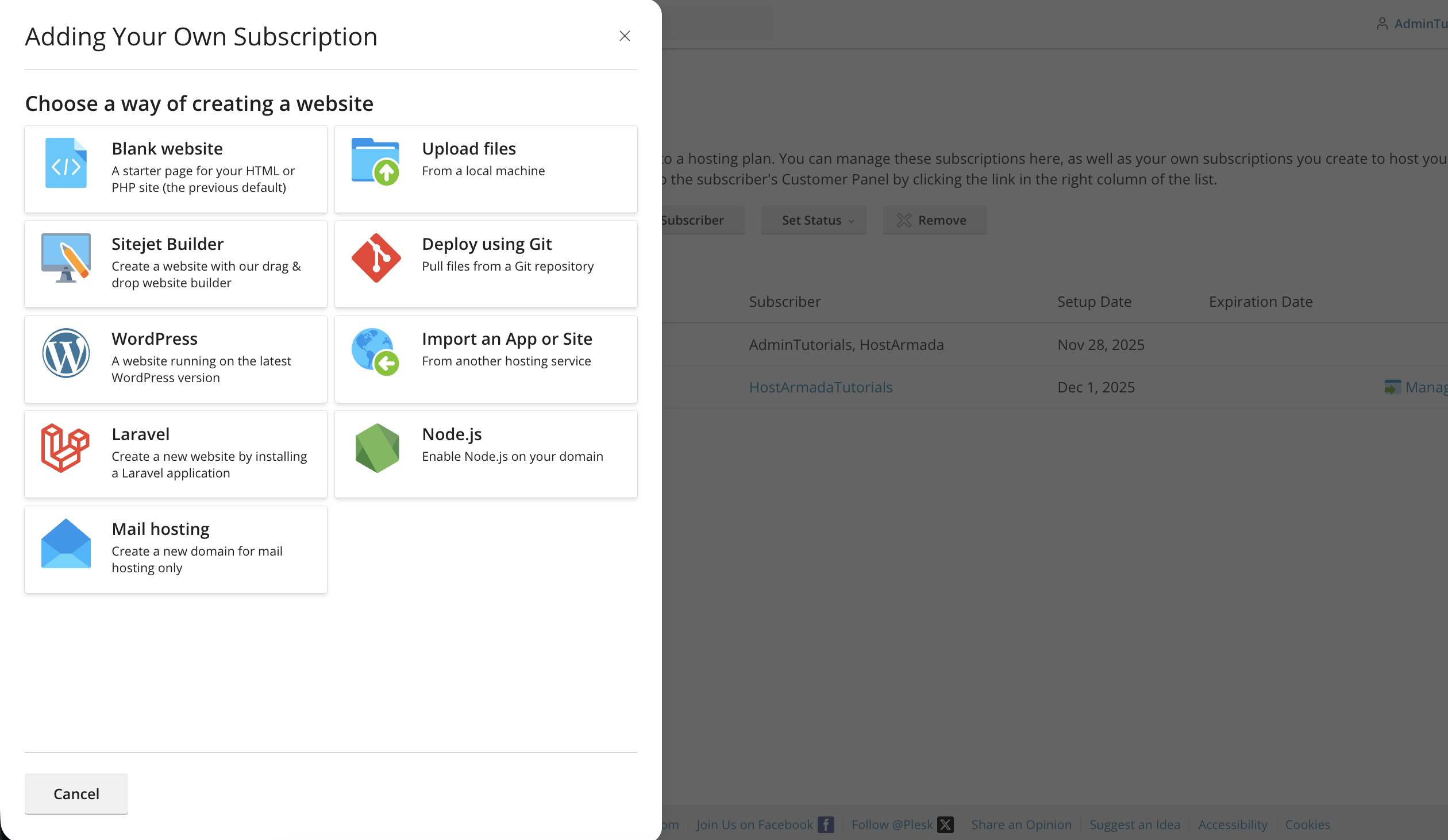The height and width of the screenshot is (840, 1448).
Task: Choose Deploy using Git heading
Action: click(487, 244)
